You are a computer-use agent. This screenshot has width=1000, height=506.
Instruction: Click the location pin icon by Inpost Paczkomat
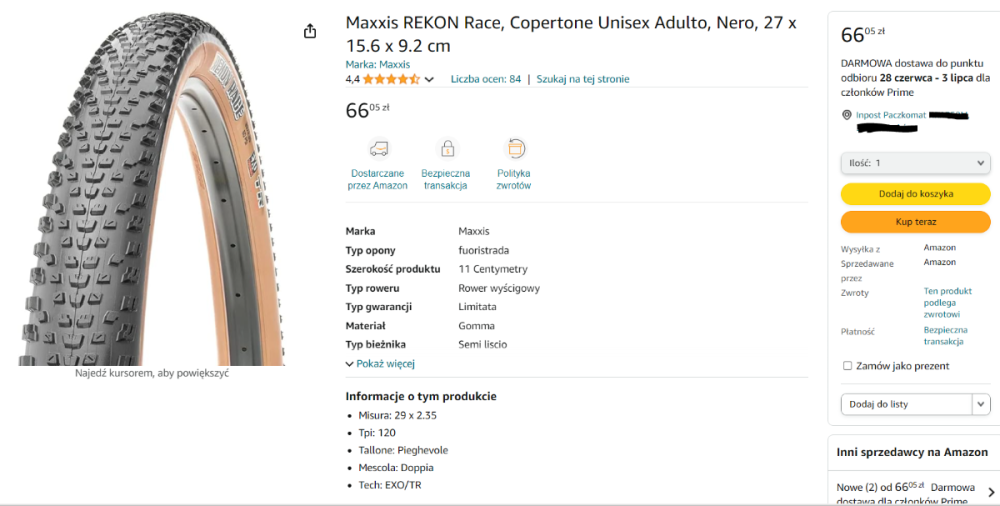pyautogui.click(x=847, y=115)
